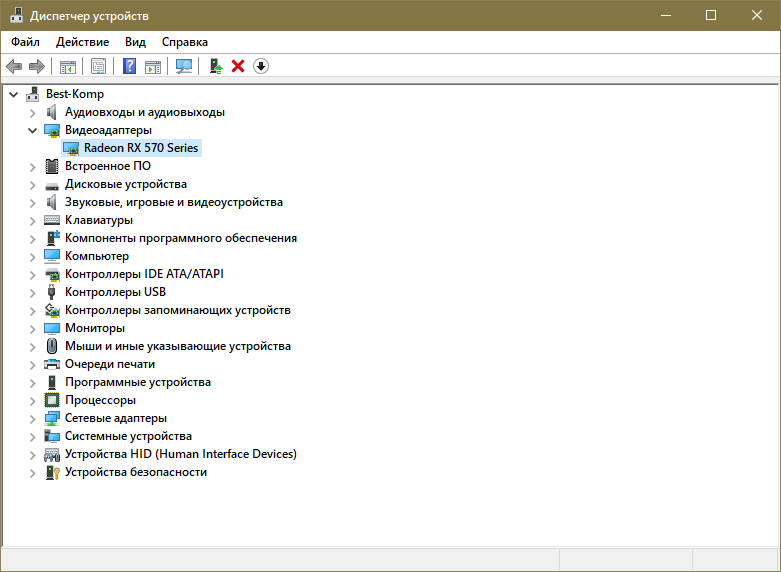Click the Устройства безопасности key icon
This screenshot has height=572, width=781.
point(52,472)
